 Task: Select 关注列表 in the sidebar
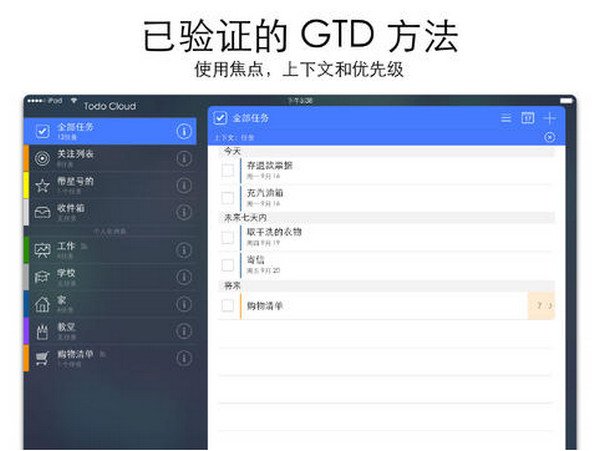[x=110, y=158]
